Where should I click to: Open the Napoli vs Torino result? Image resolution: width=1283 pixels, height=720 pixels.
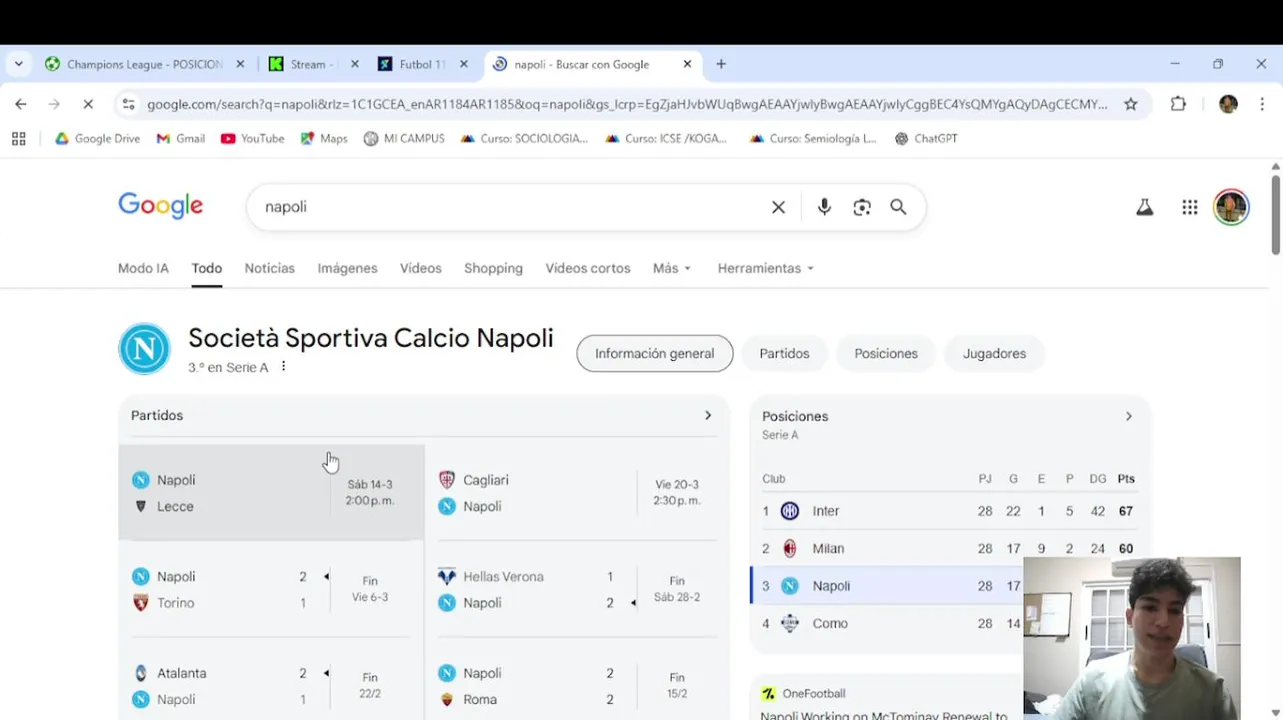271,590
